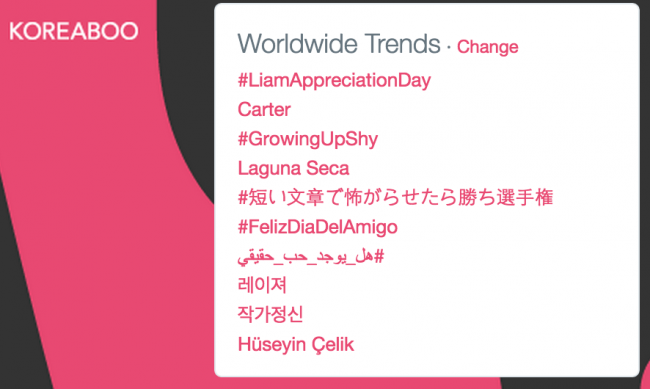650x389 pixels.
Task: Select the #GrowingUpShy hashtag
Action: [308, 139]
